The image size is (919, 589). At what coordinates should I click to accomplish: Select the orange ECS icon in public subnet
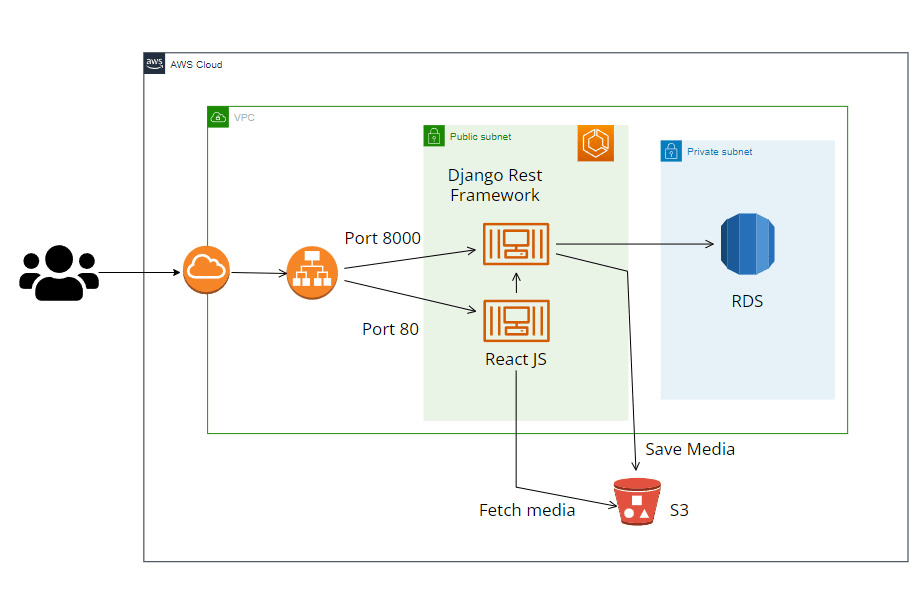pyautogui.click(x=595, y=143)
